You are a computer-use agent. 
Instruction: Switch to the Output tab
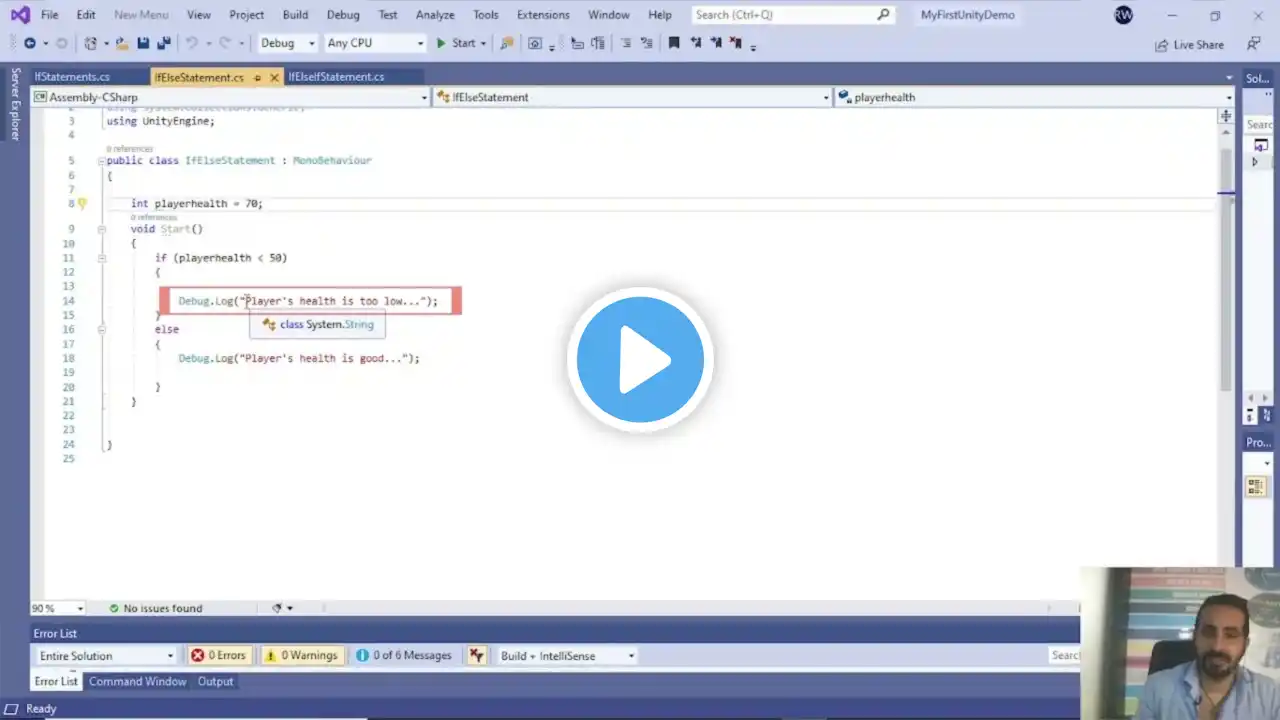coord(215,682)
